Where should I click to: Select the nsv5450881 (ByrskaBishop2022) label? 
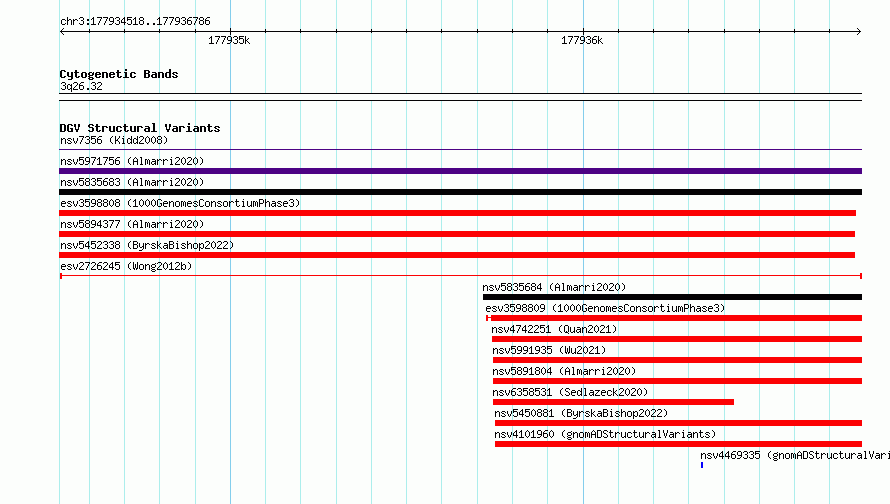pyautogui.click(x=581, y=413)
